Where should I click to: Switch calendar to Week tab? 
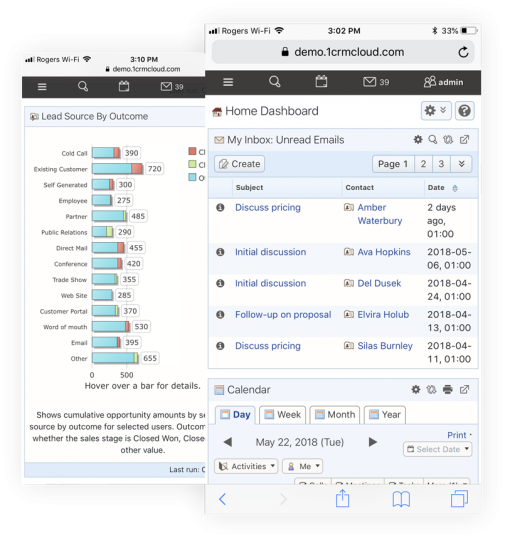283,414
